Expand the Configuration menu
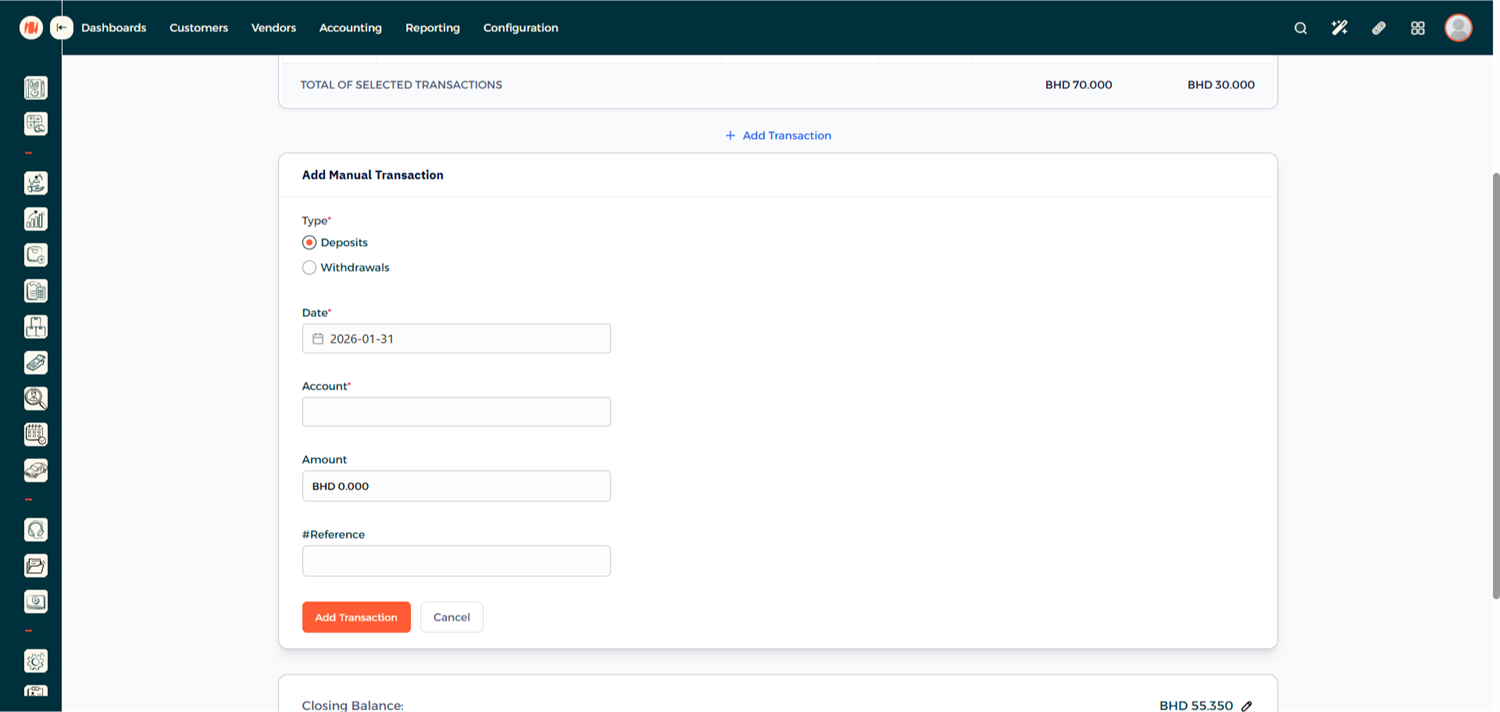This screenshot has height=712, width=1500. click(x=520, y=28)
